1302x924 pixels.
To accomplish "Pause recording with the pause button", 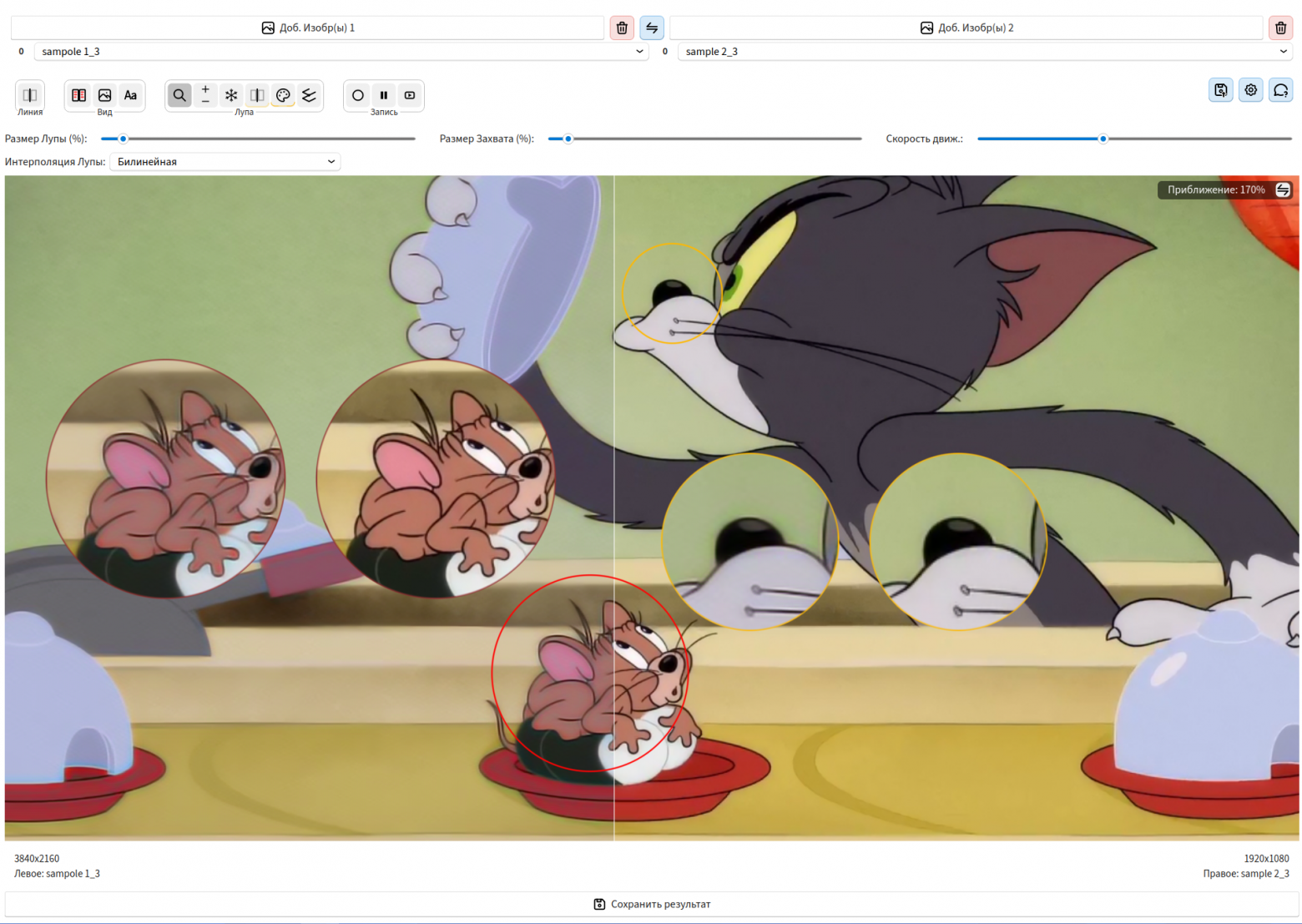I will [x=384, y=95].
